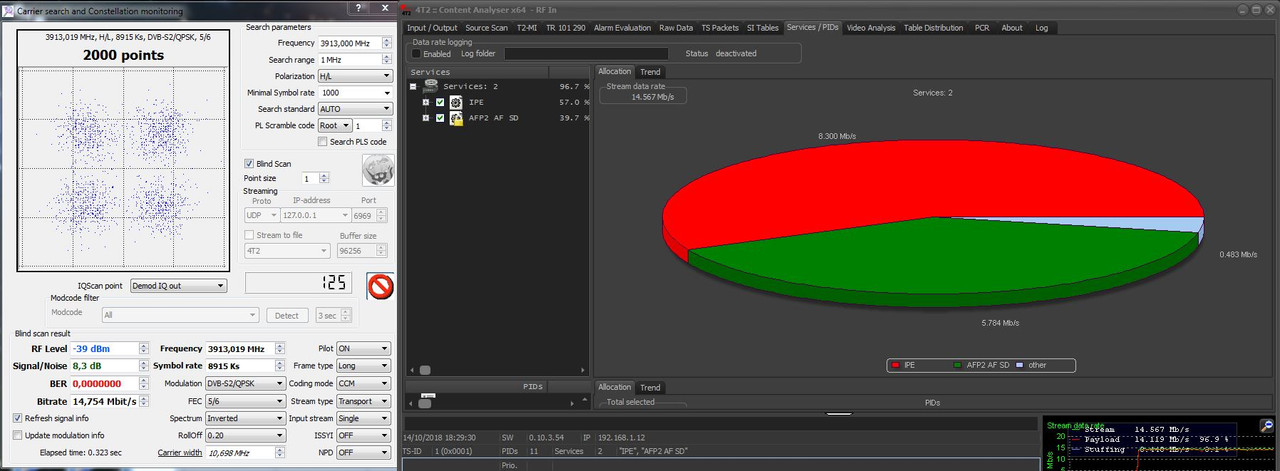
Task: Click the AFP2 AF SD service lock icon
Action: point(455,118)
